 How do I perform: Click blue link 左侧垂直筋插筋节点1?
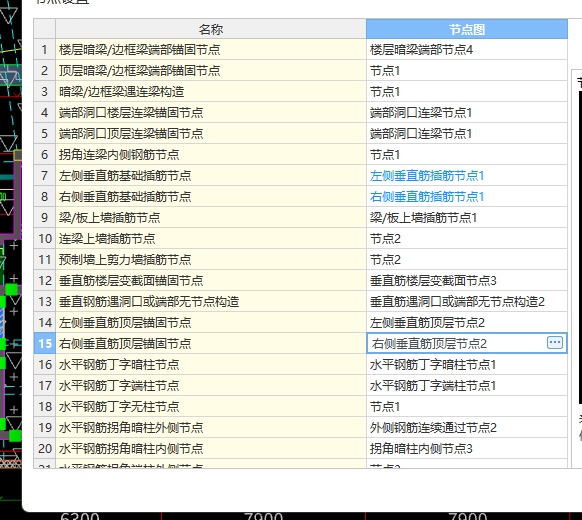(427, 176)
